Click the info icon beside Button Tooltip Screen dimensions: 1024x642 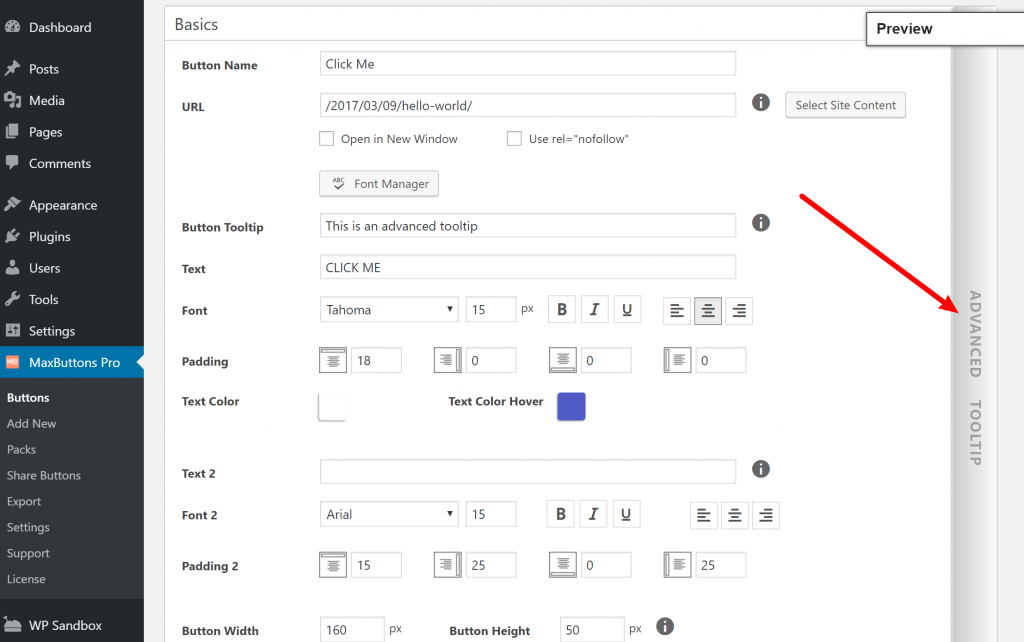point(760,222)
